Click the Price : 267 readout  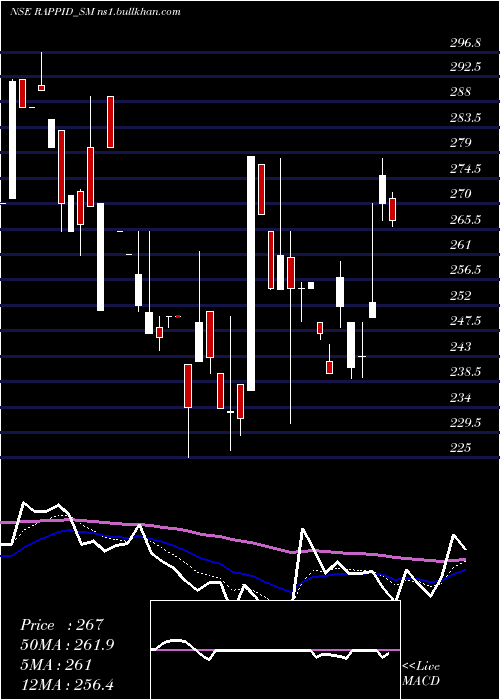(x=62, y=625)
